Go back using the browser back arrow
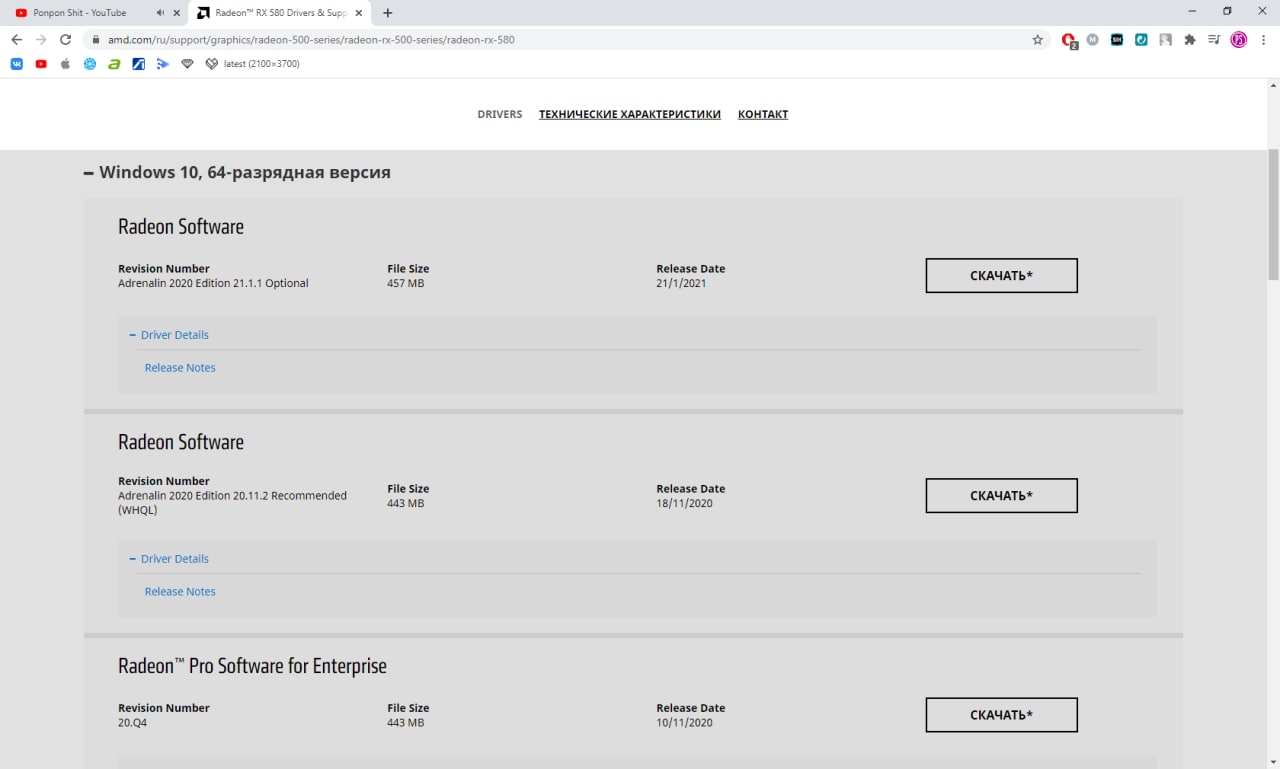 point(16,40)
